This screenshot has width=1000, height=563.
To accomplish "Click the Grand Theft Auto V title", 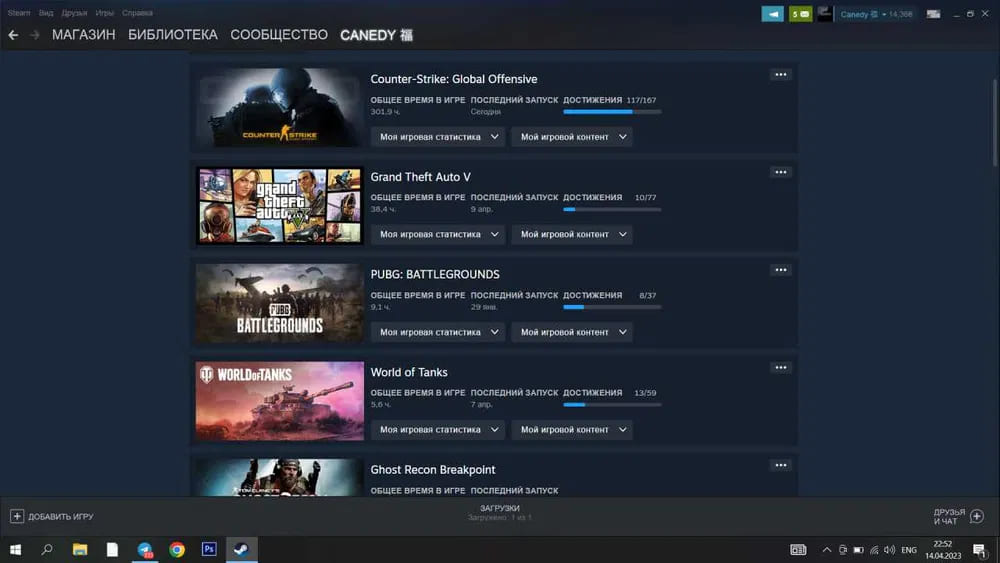I will (x=421, y=177).
